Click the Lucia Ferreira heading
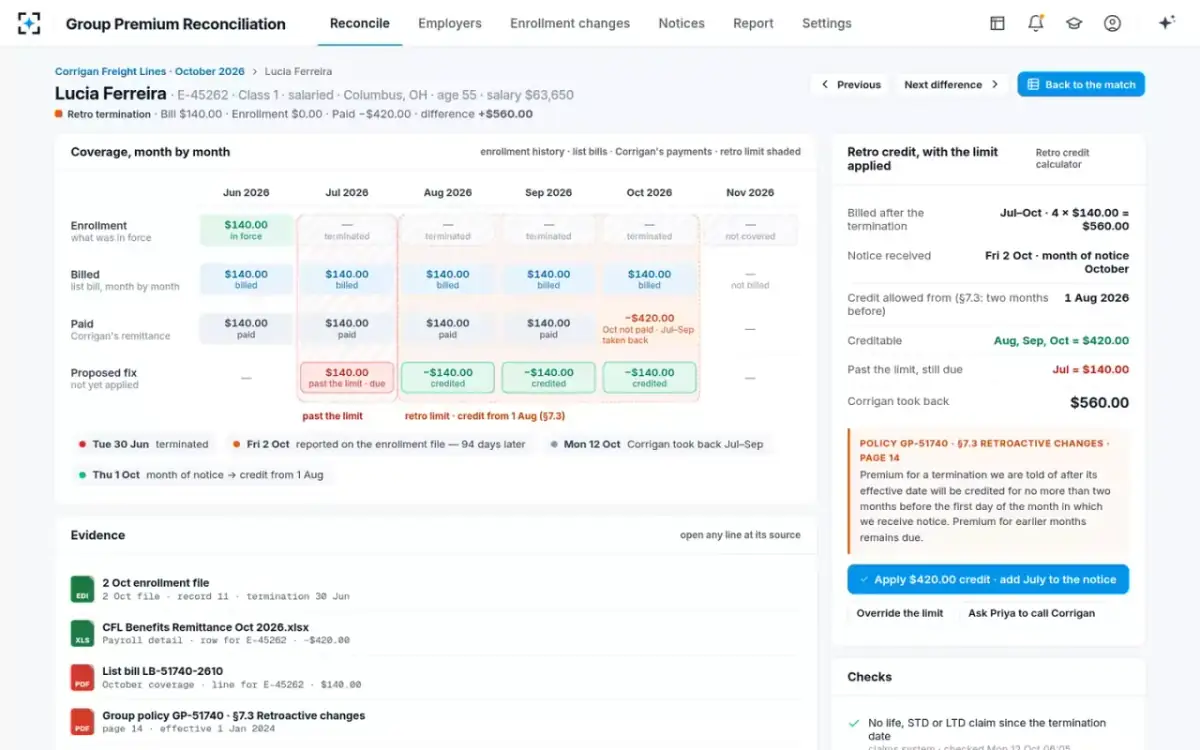 (110, 94)
